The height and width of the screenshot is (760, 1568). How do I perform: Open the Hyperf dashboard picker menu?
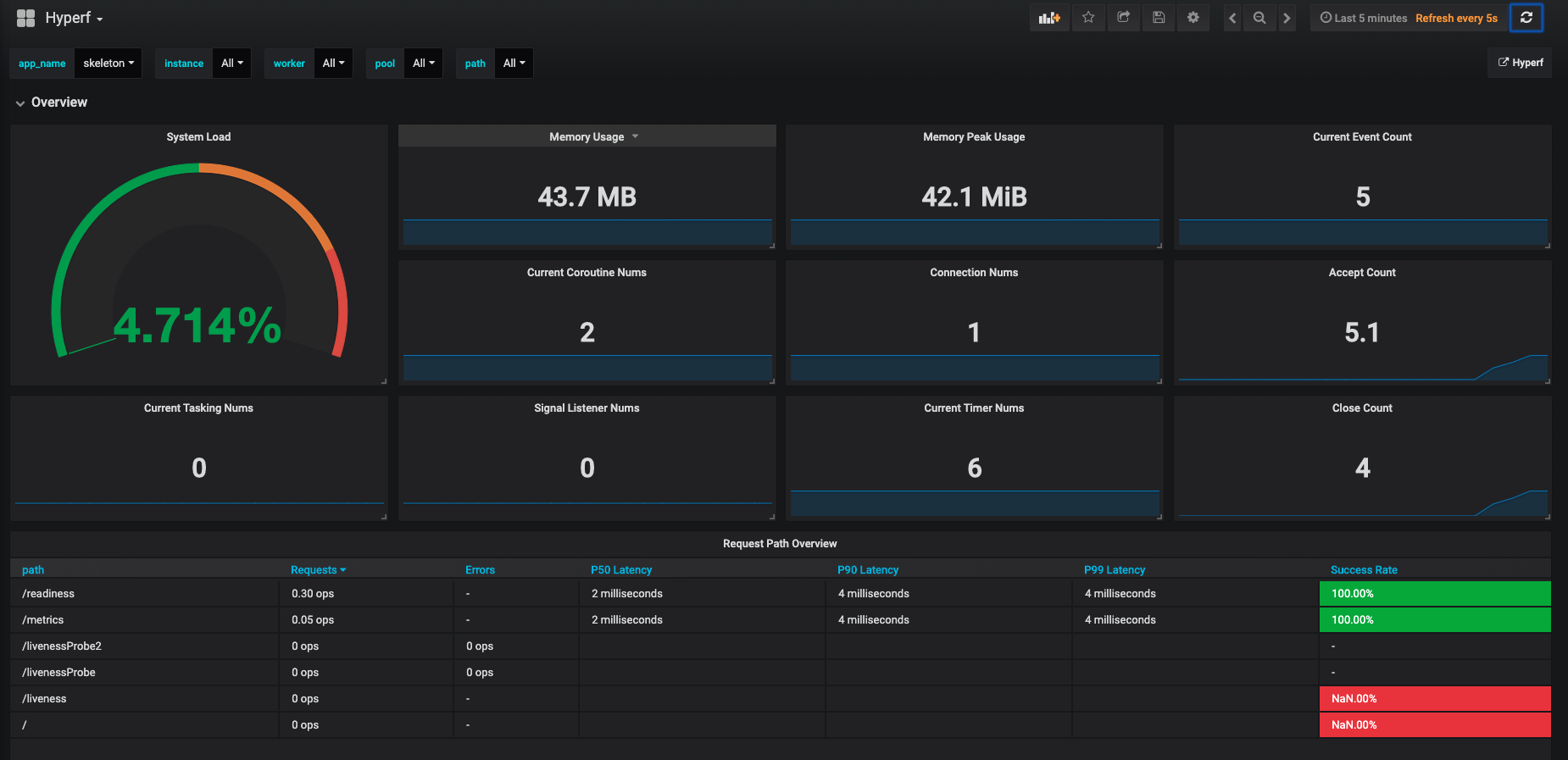click(73, 19)
